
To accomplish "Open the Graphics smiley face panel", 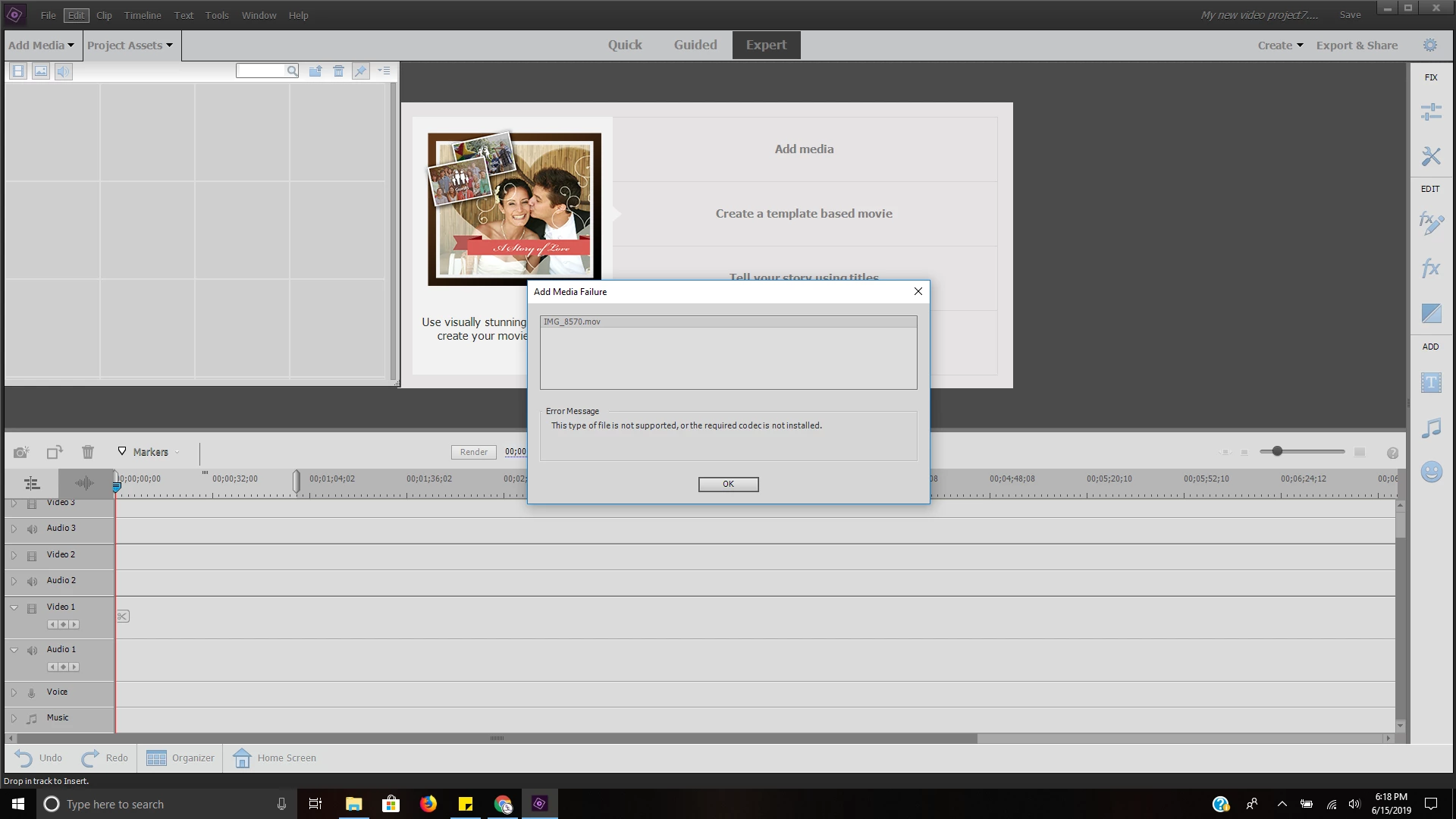I will (1431, 472).
